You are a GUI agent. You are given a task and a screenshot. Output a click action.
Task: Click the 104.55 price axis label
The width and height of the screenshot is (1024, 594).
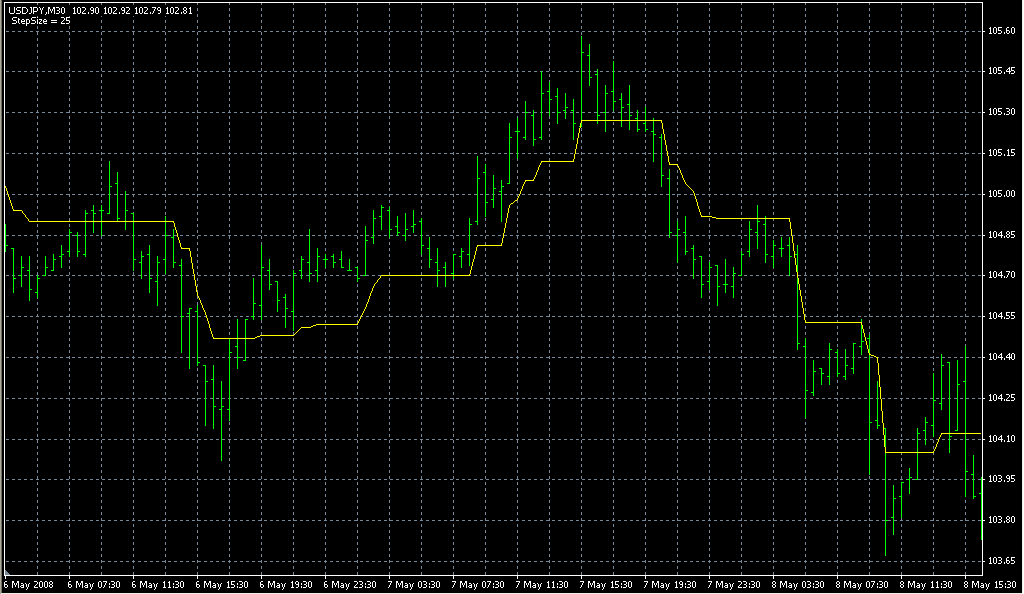(1002, 316)
